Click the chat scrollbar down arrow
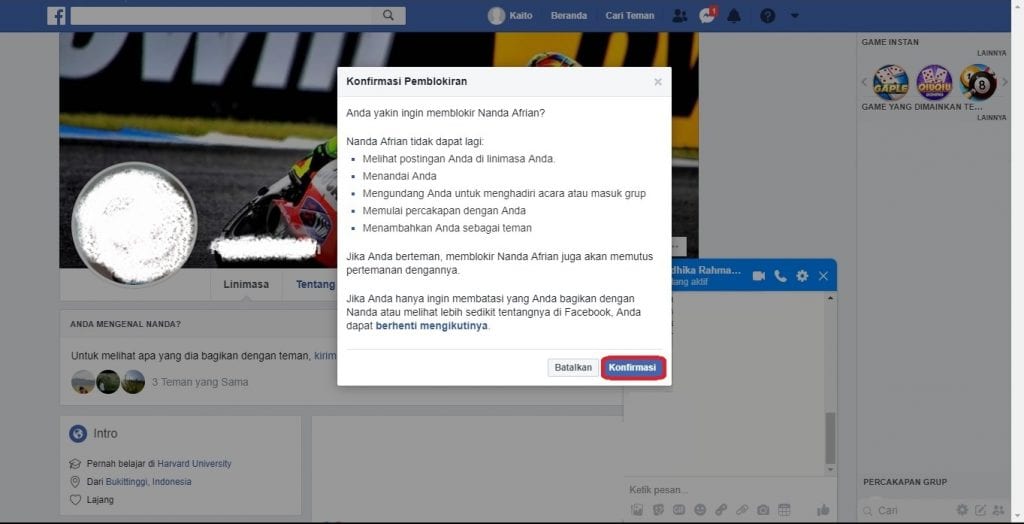Image resolution: width=1024 pixels, height=524 pixels. tap(830, 470)
